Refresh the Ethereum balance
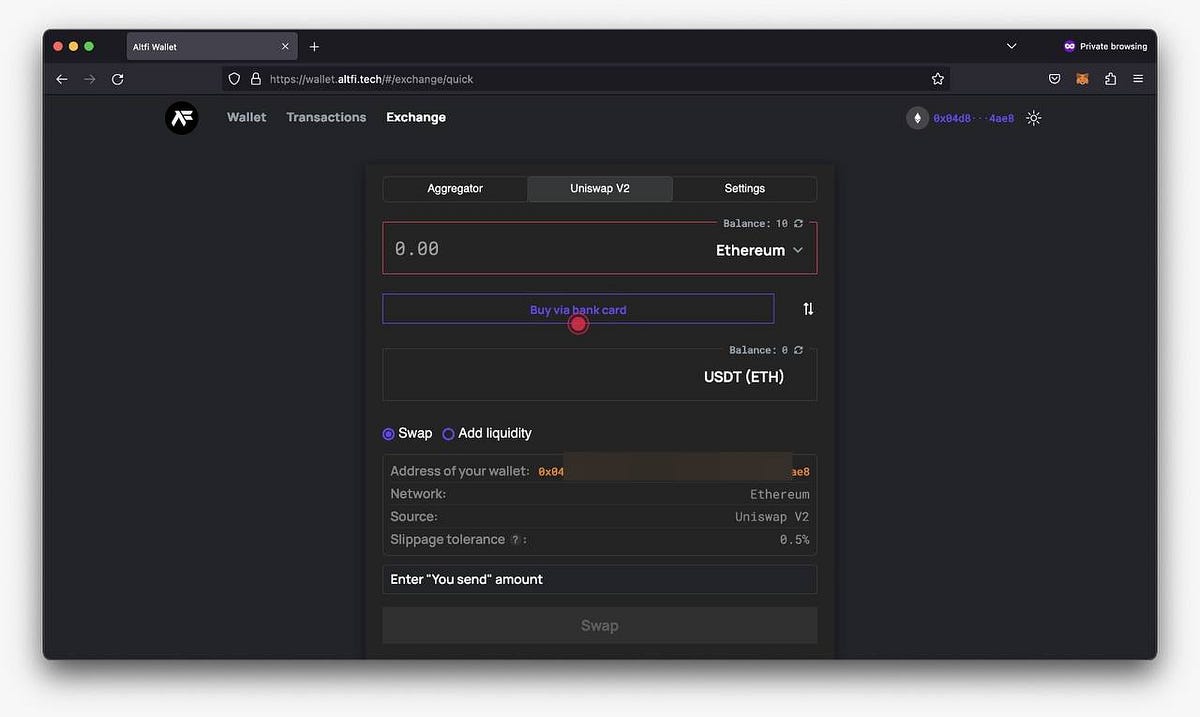The image size is (1200, 717). click(x=796, y=223)
